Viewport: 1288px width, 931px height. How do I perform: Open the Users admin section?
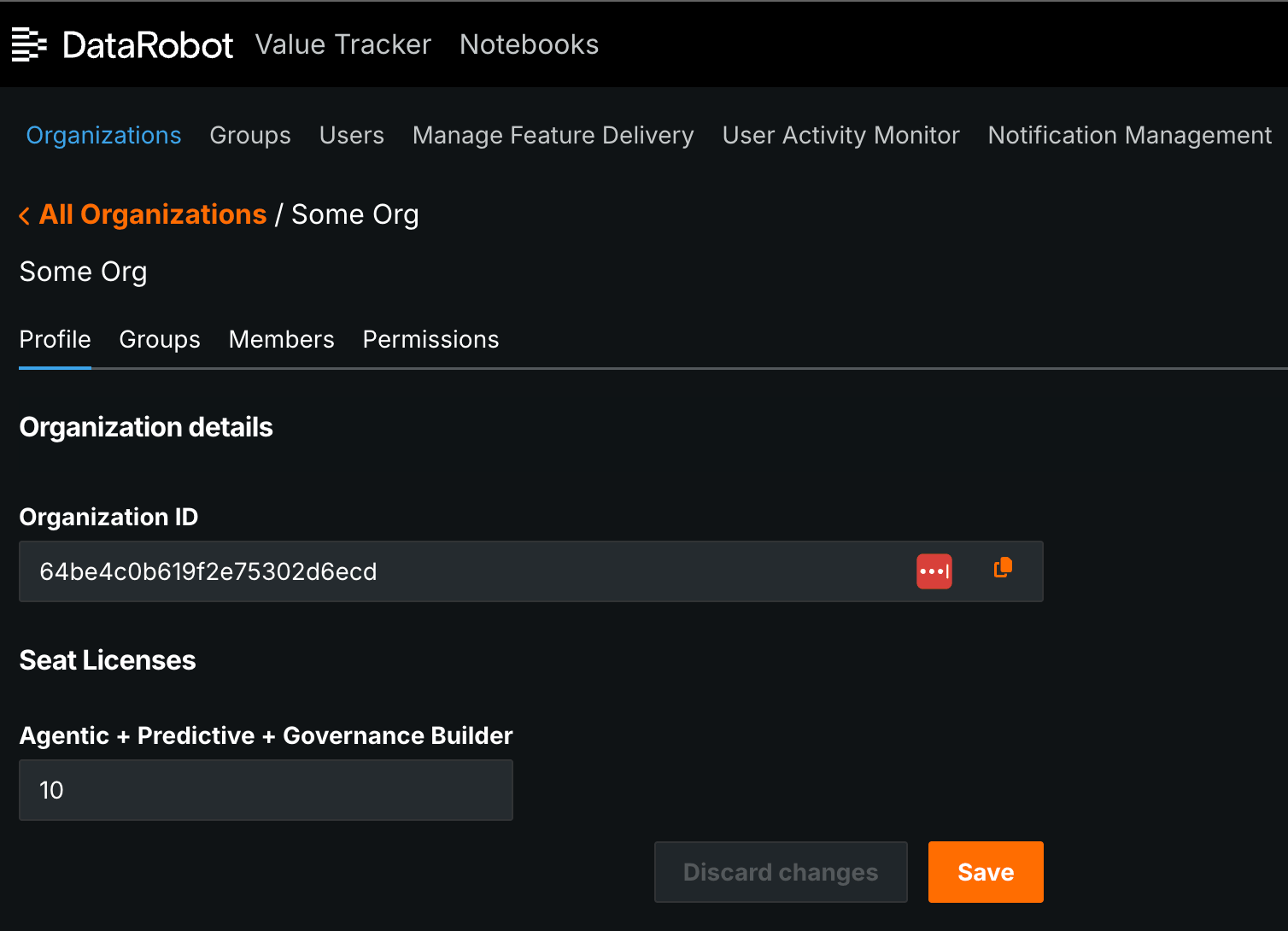click(351, 135)
